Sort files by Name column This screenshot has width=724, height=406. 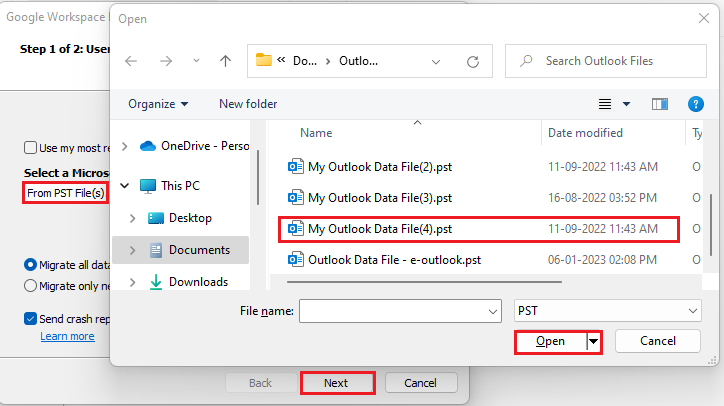316,133
